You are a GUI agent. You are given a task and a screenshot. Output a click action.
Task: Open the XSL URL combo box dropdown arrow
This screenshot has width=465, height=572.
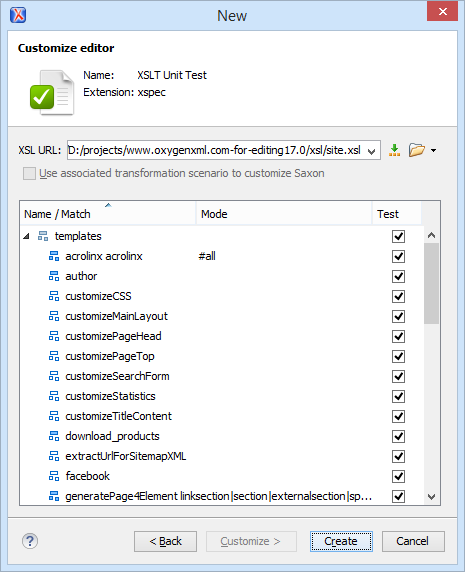coord(372,151)
